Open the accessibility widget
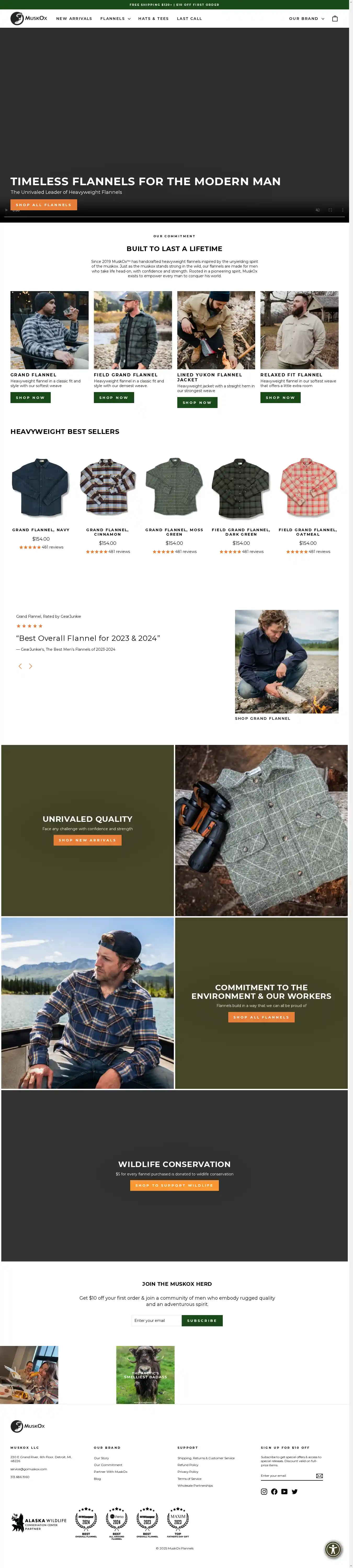The height and width of the screenshot is (1568, 353). click(x=333, y=1549)
